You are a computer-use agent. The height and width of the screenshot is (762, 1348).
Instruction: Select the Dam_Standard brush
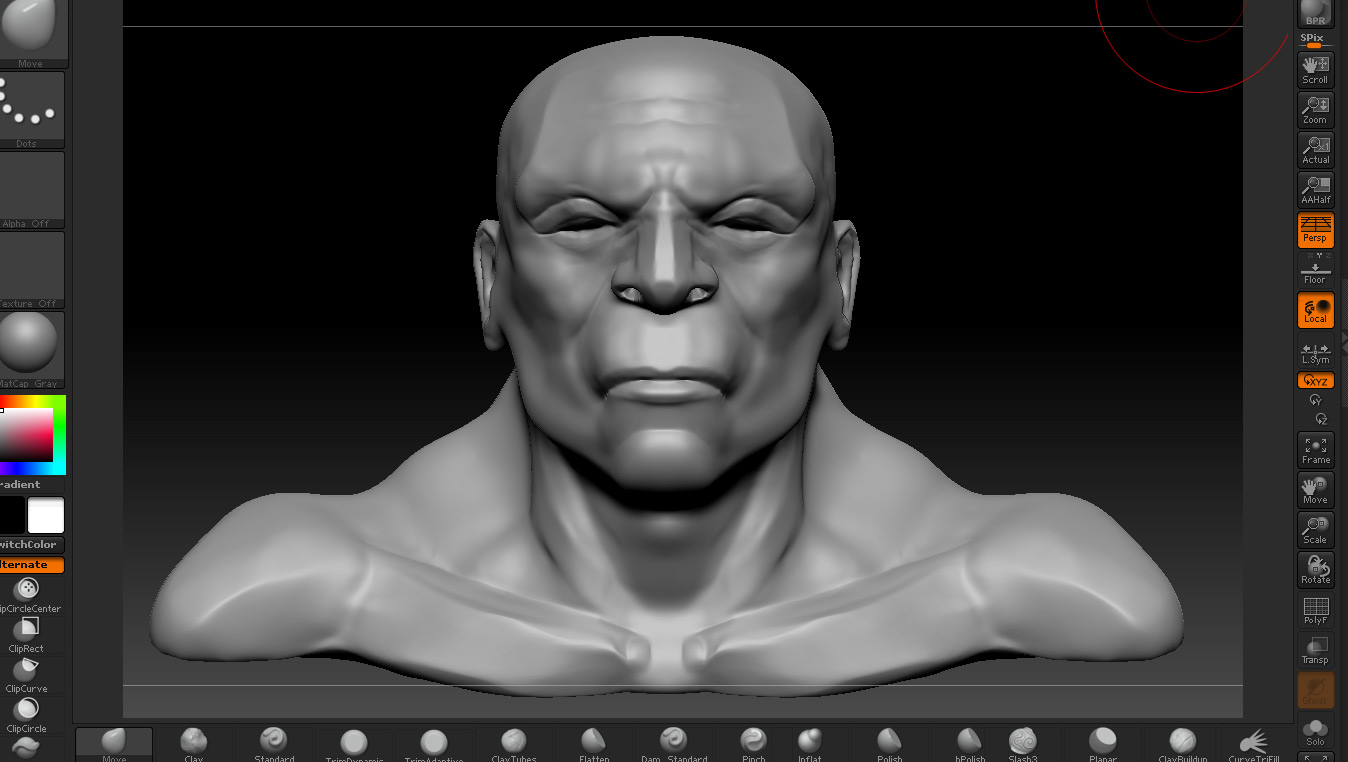click(674, 744)
